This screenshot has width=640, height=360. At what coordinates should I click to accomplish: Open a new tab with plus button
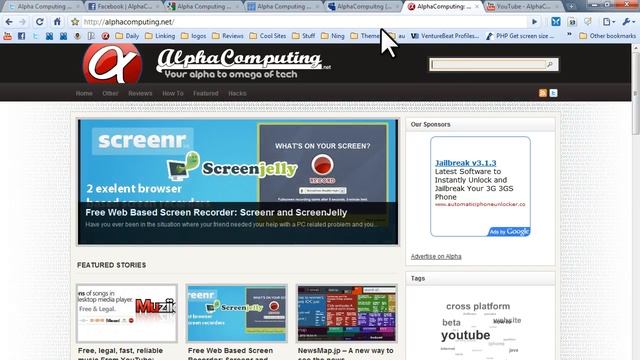tap(571, 7)
